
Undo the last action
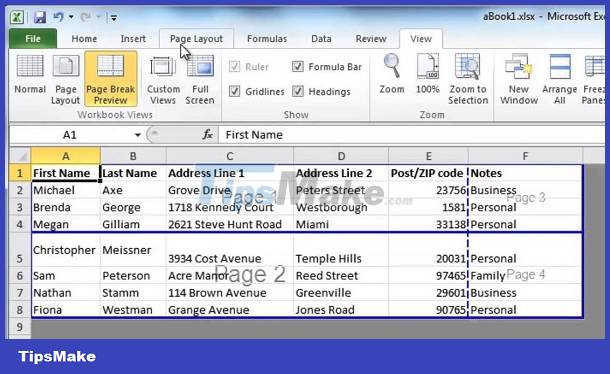(x=59, y=17)
